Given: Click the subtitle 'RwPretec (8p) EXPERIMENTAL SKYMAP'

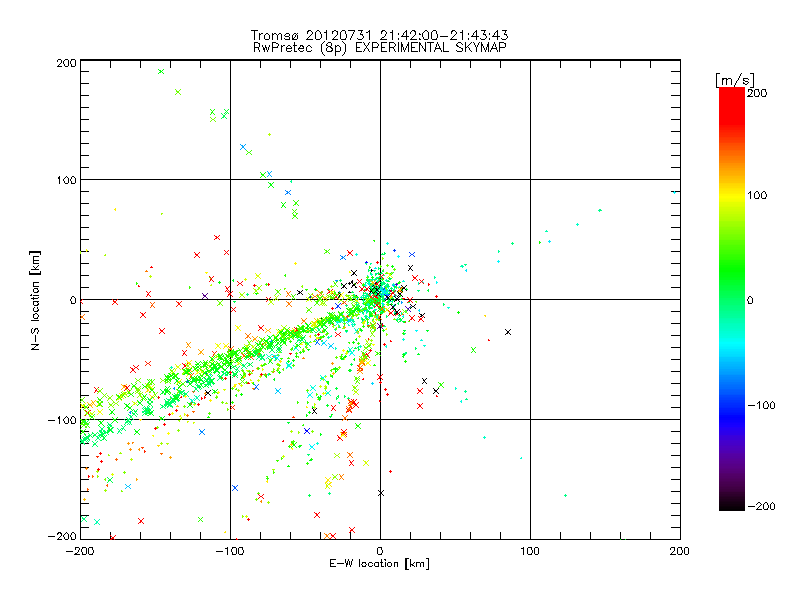Looking at the screenshot, I should tap(380, 48).
